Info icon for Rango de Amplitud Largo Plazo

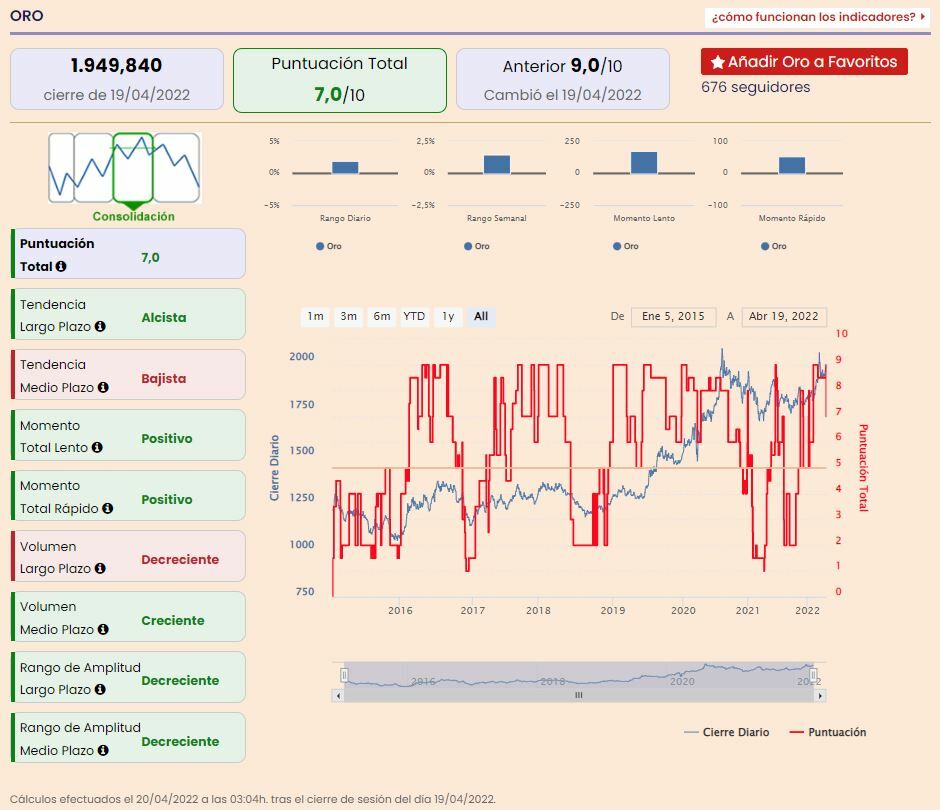pos(100,689)
